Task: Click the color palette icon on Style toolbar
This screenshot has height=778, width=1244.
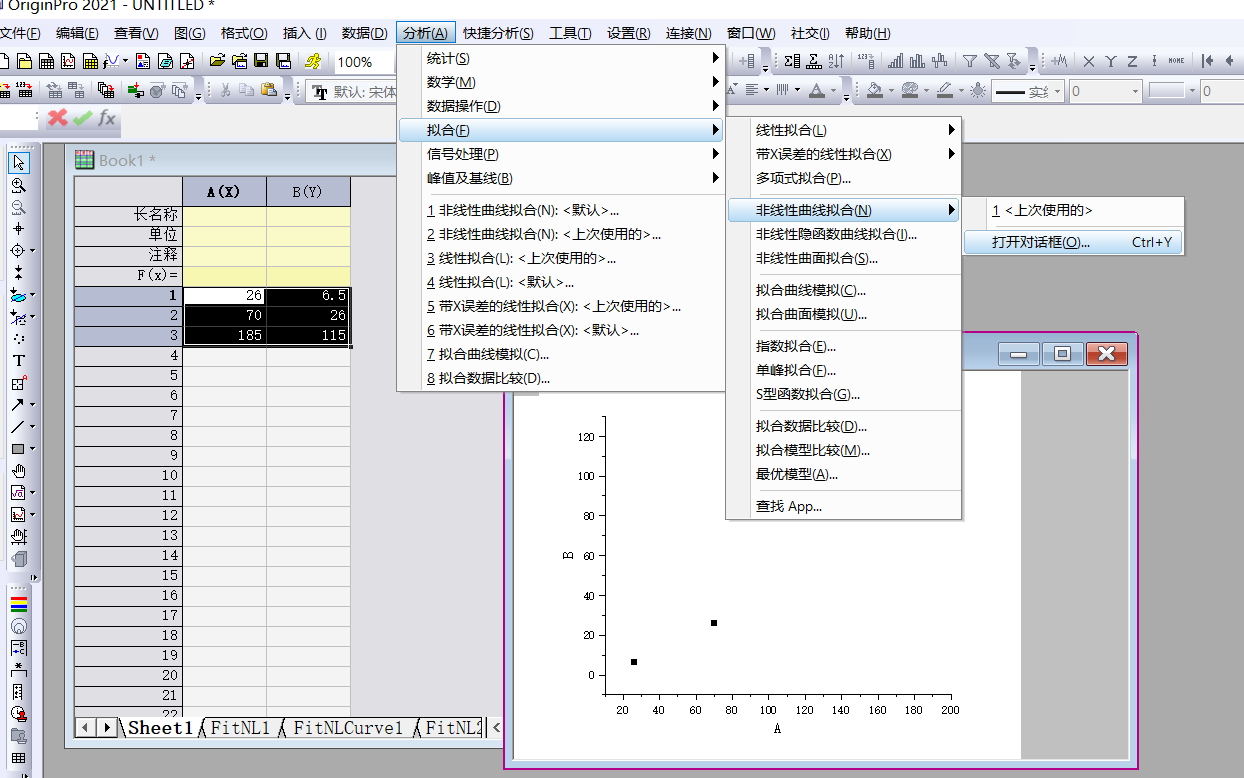Action: pos(908,89)
